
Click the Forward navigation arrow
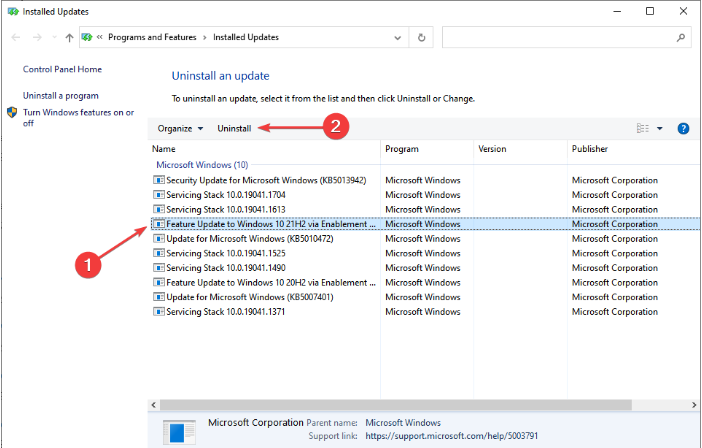point(37,38)
